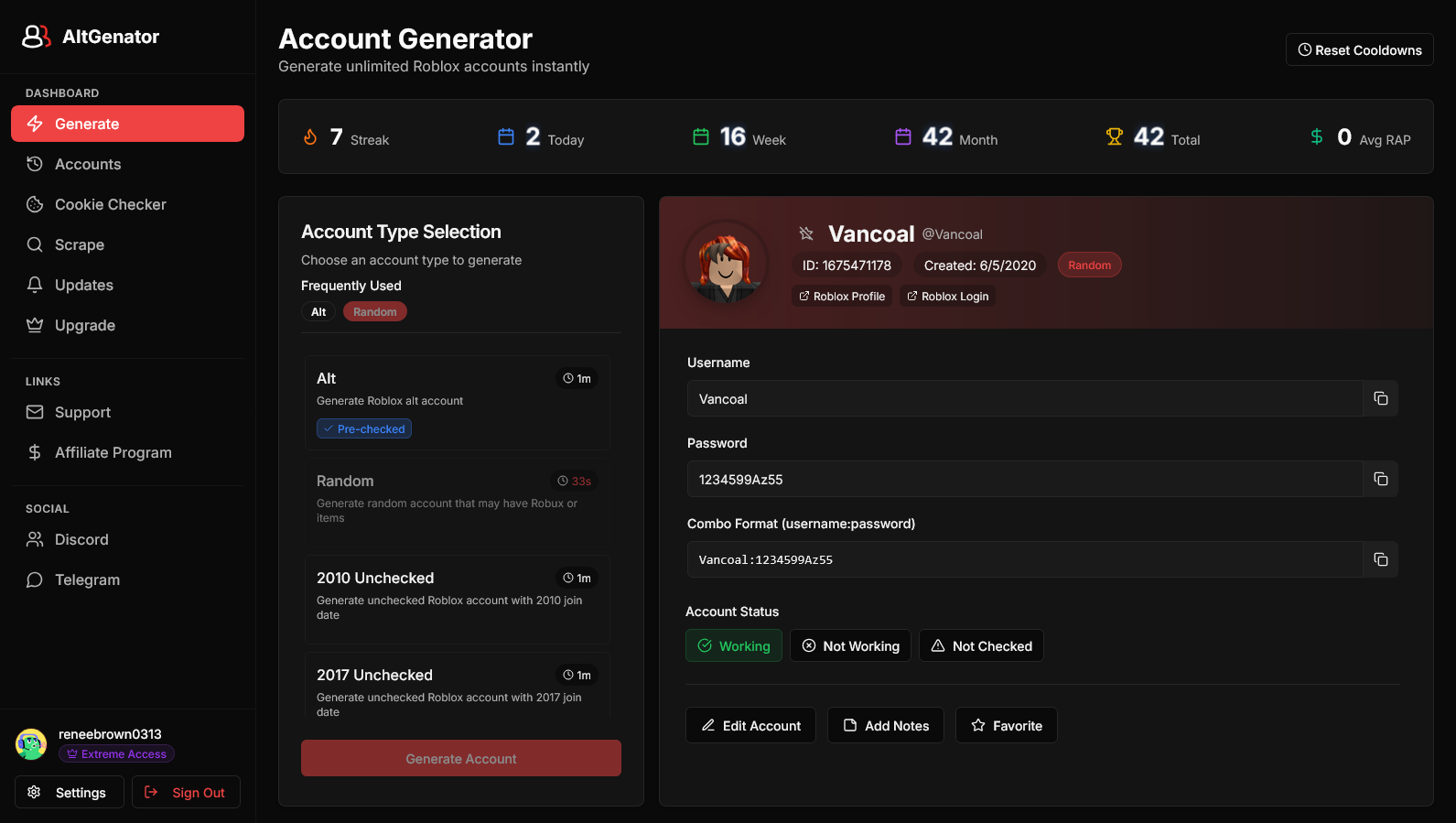Screen dimensions: 1456x823
Task: Open the Roblox Profile link
Action: tap(842, 296)
